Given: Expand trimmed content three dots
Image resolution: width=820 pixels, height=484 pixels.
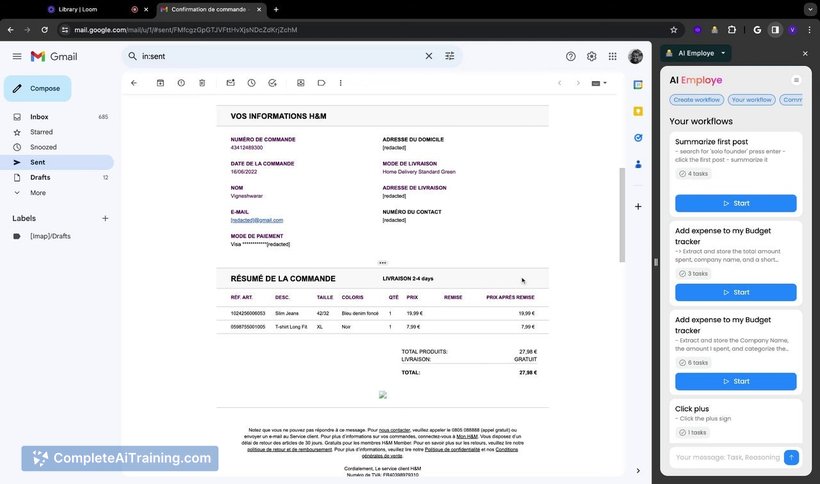Looking at the screenshot, I should [383, 263].
